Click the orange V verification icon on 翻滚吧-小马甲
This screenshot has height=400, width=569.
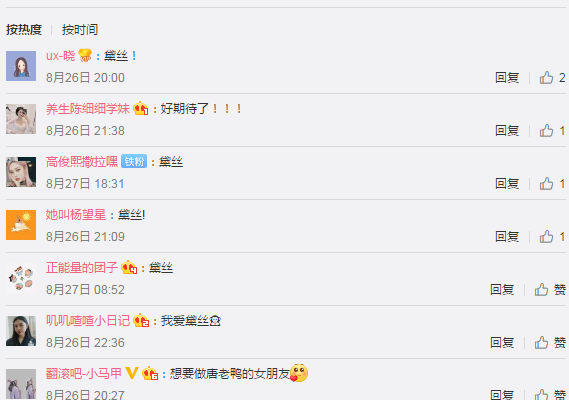pos(132,373)
